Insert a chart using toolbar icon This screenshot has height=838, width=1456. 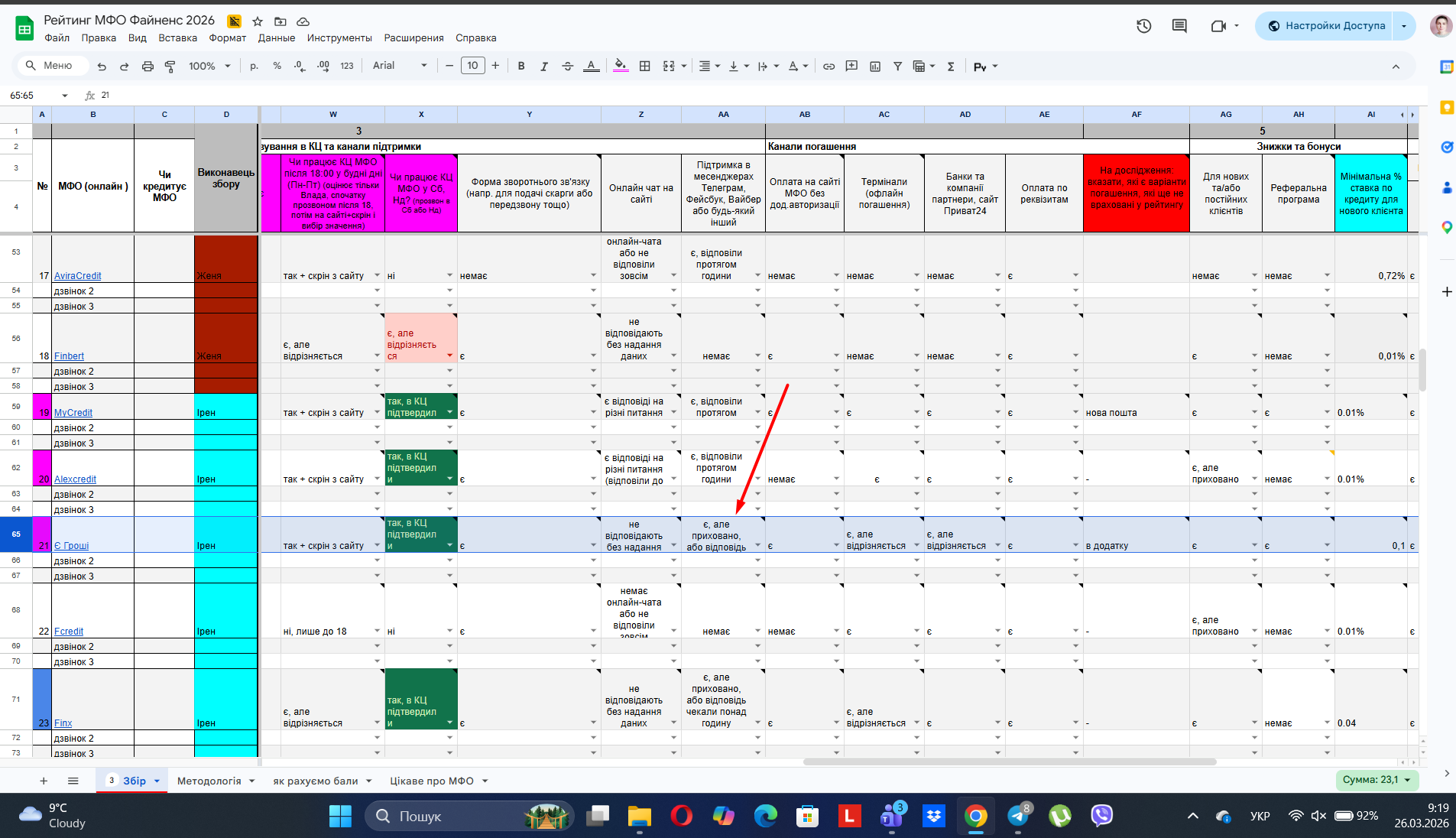point(875,67)
